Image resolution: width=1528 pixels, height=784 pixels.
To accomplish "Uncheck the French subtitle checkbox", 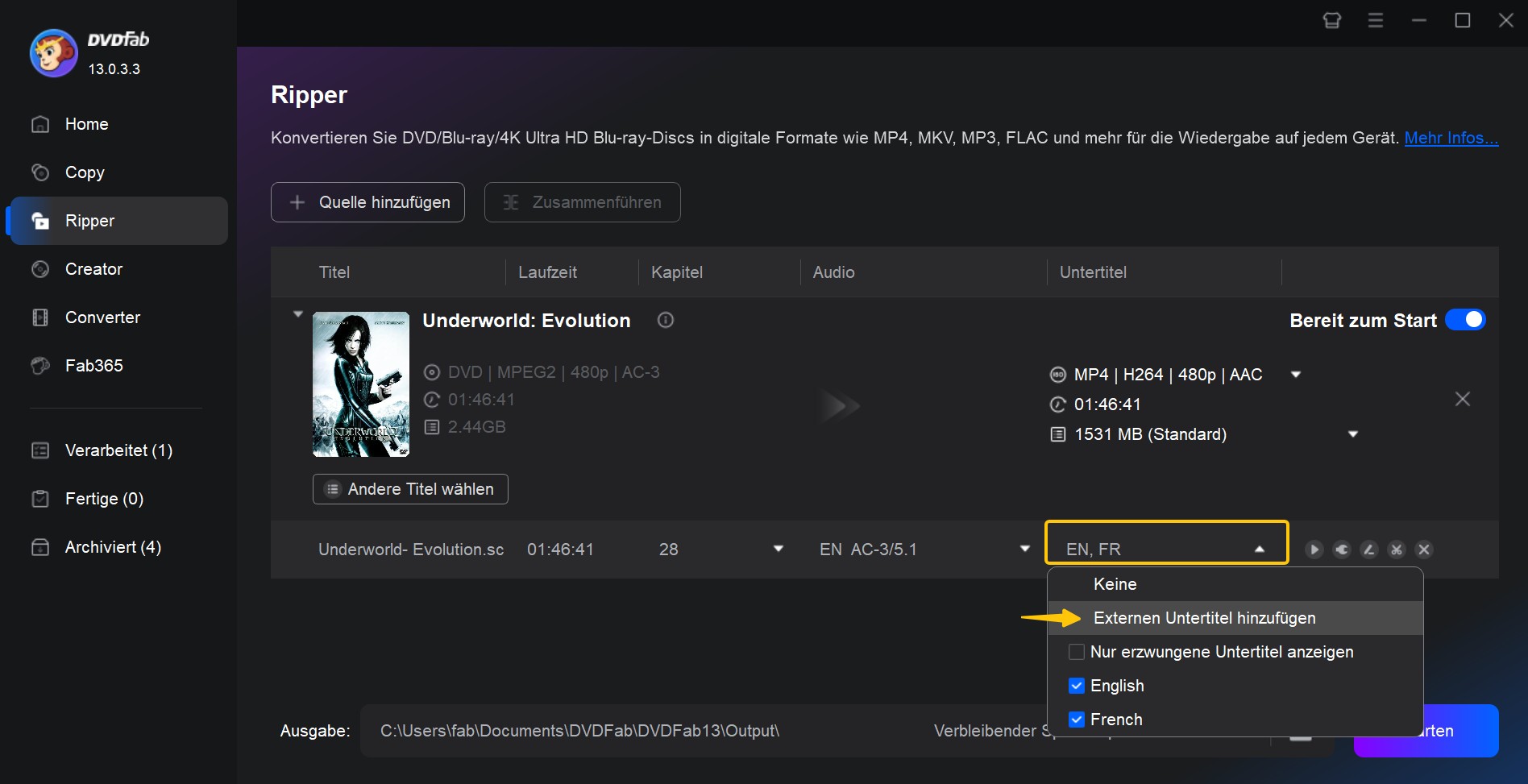I will coord(1077,720).
